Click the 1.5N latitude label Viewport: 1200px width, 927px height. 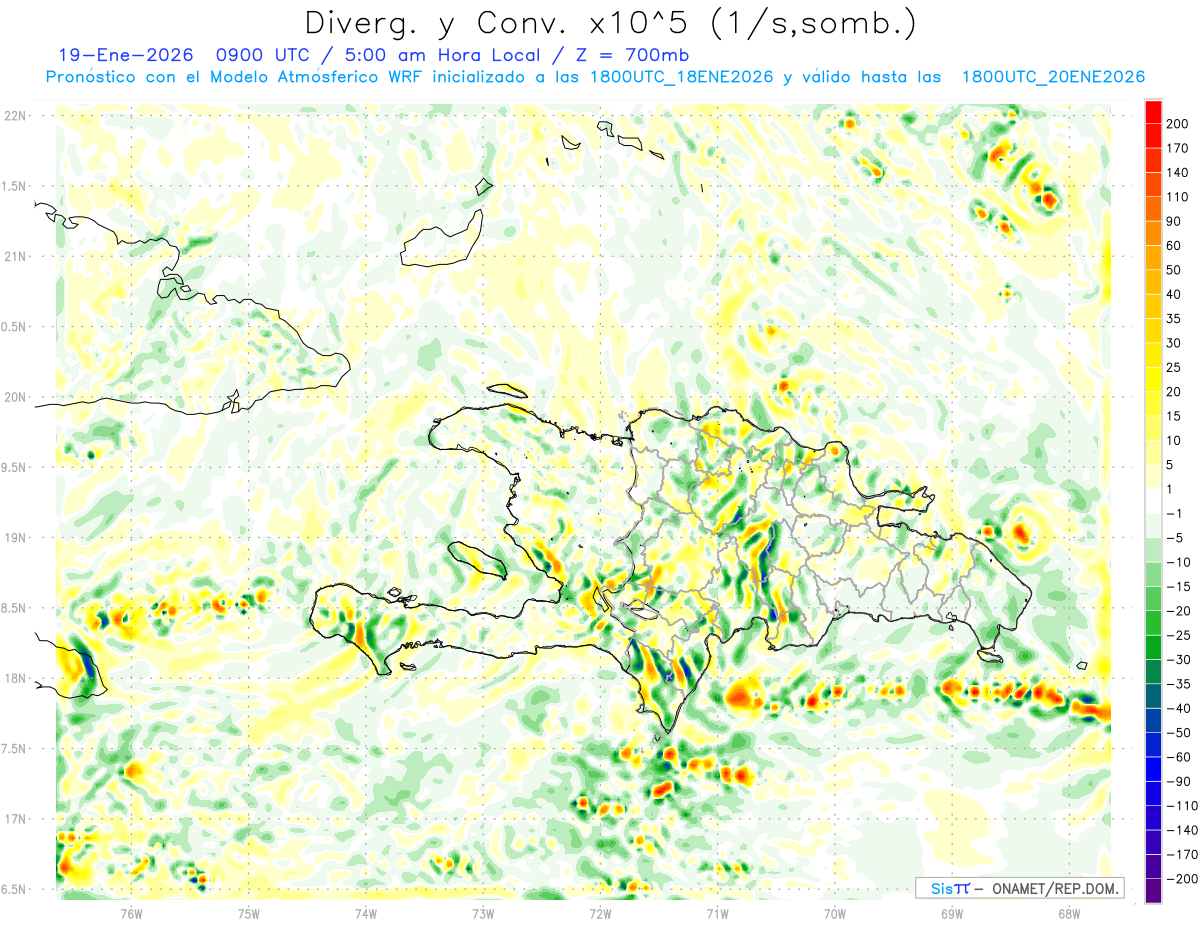[13, 186]
